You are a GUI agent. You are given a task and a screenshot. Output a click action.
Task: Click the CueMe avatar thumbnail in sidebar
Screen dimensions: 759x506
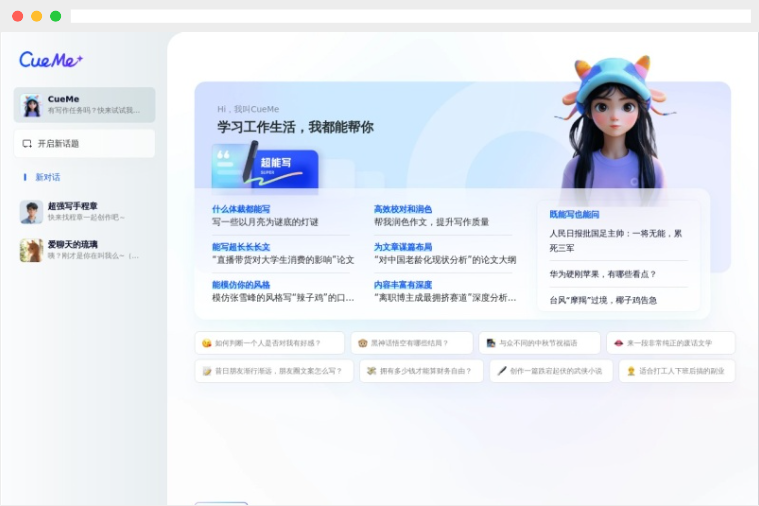[32, 105]
